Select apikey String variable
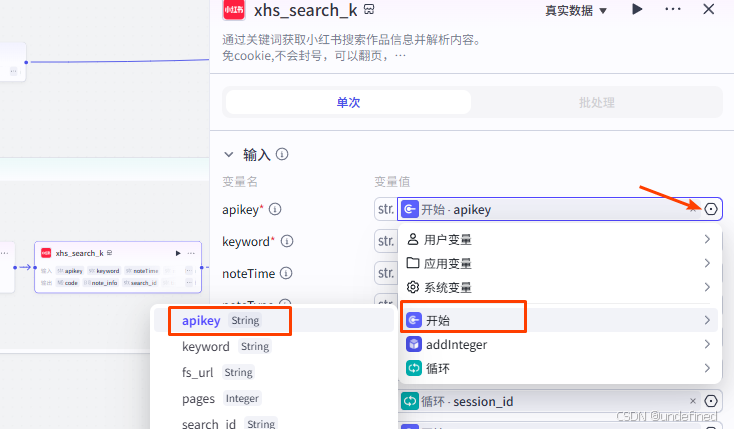Image resolution: width=734 pixels, height=429 pixels. [x=274, y=320]
